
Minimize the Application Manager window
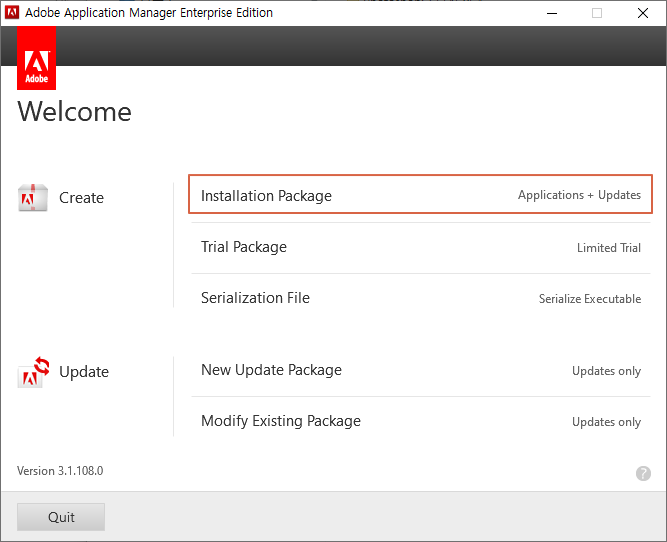[x=552, y=13]
